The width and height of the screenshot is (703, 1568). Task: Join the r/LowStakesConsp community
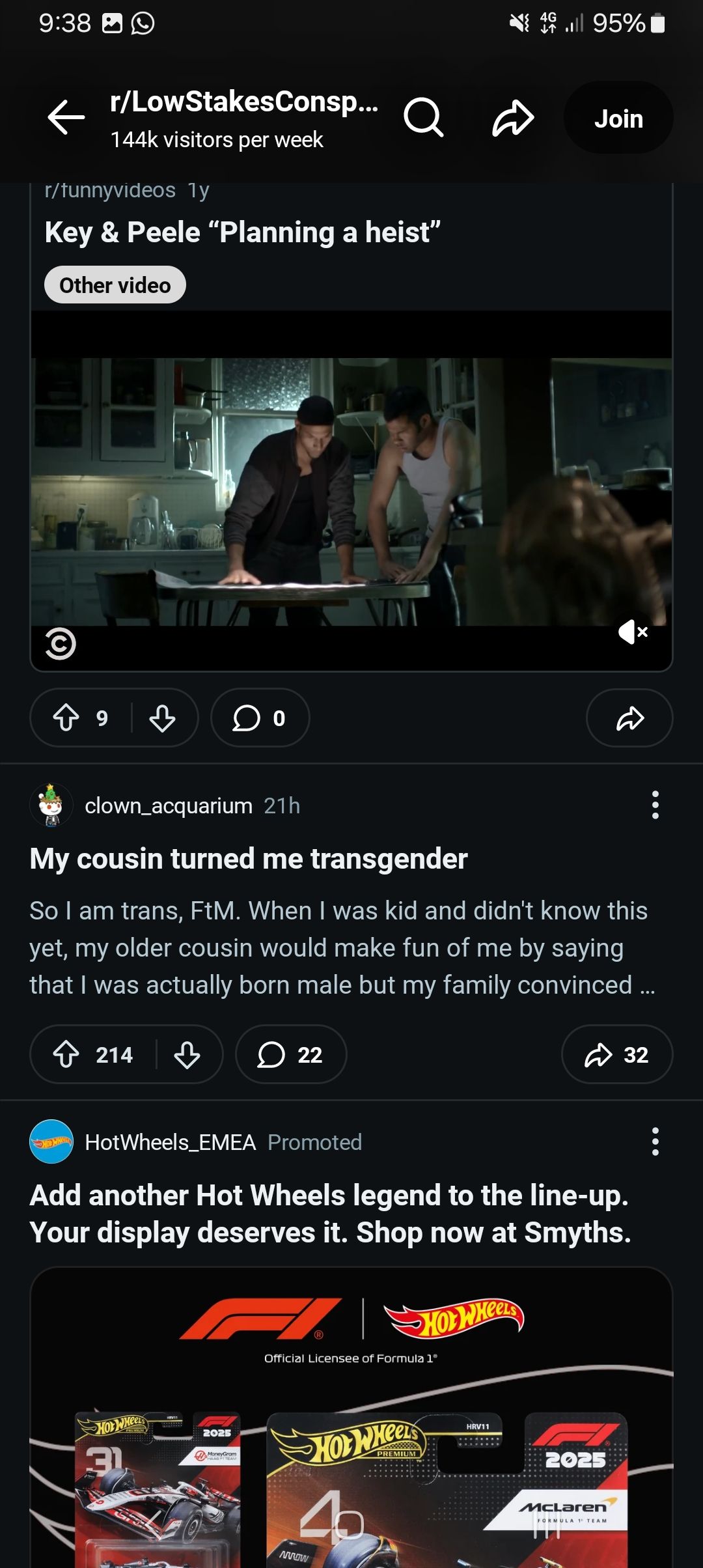pos(618,118)
